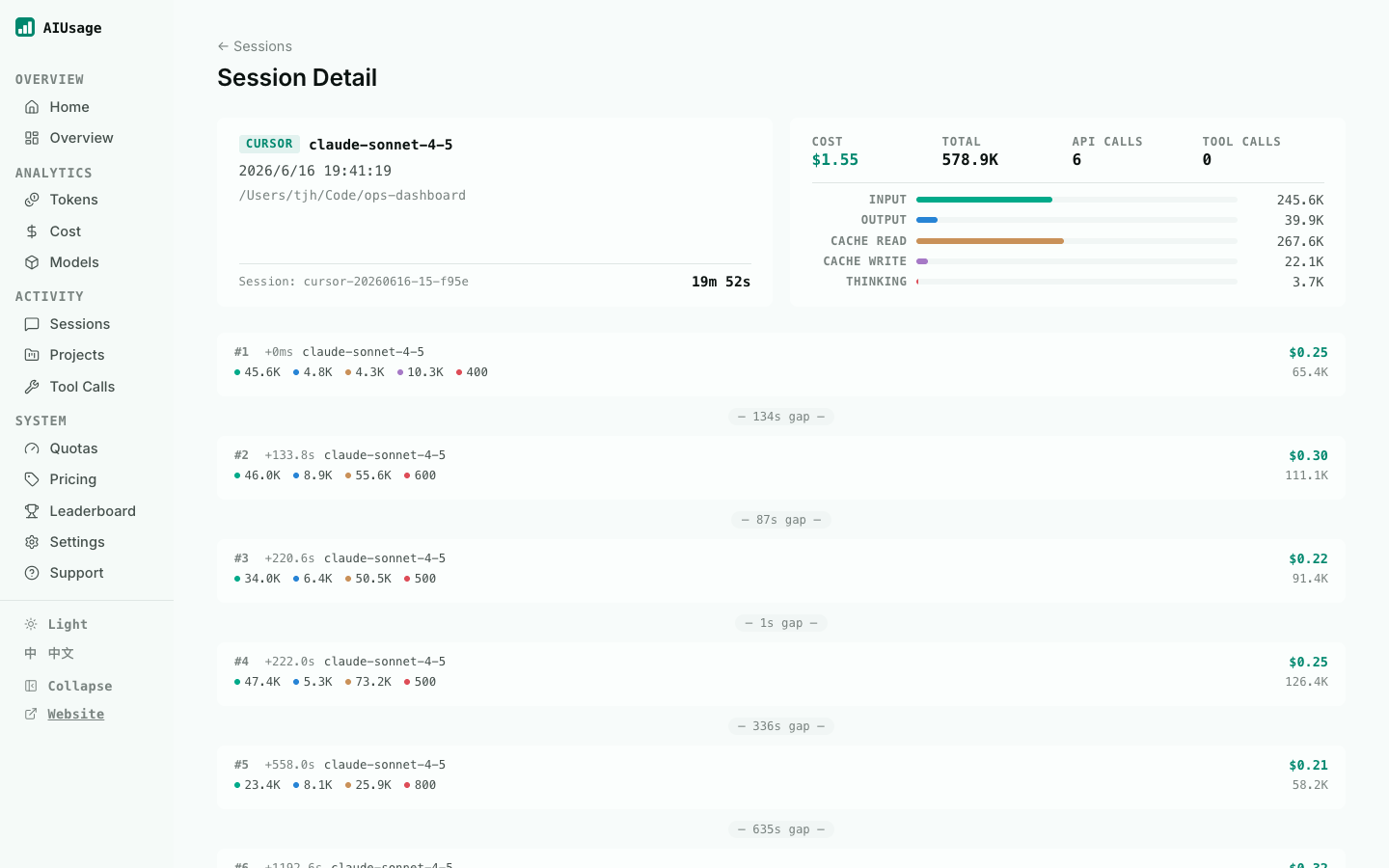Click the Settings gear icon
The image size is (1389, 868).
coord(32,542)
